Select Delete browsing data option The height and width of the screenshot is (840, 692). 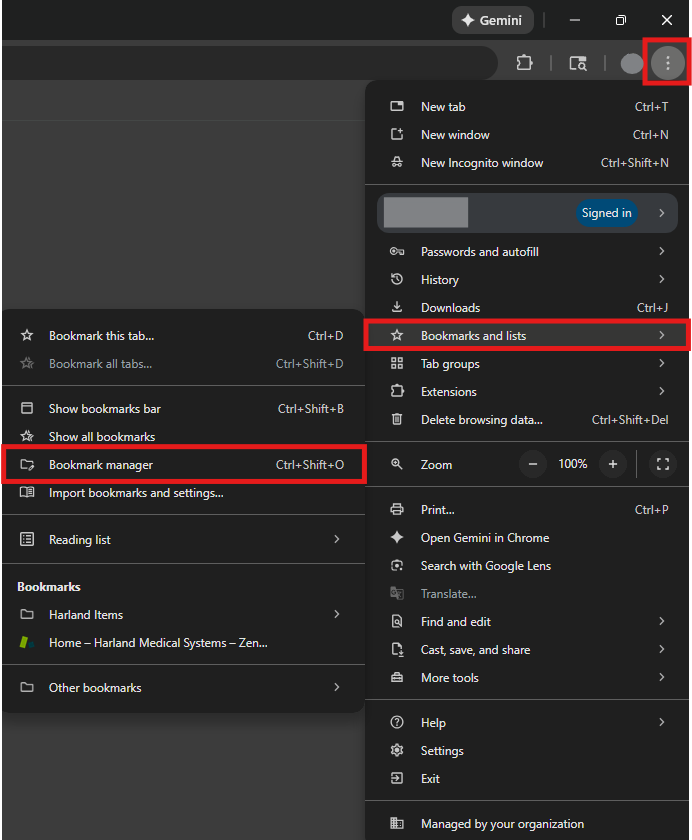point(482,420)
